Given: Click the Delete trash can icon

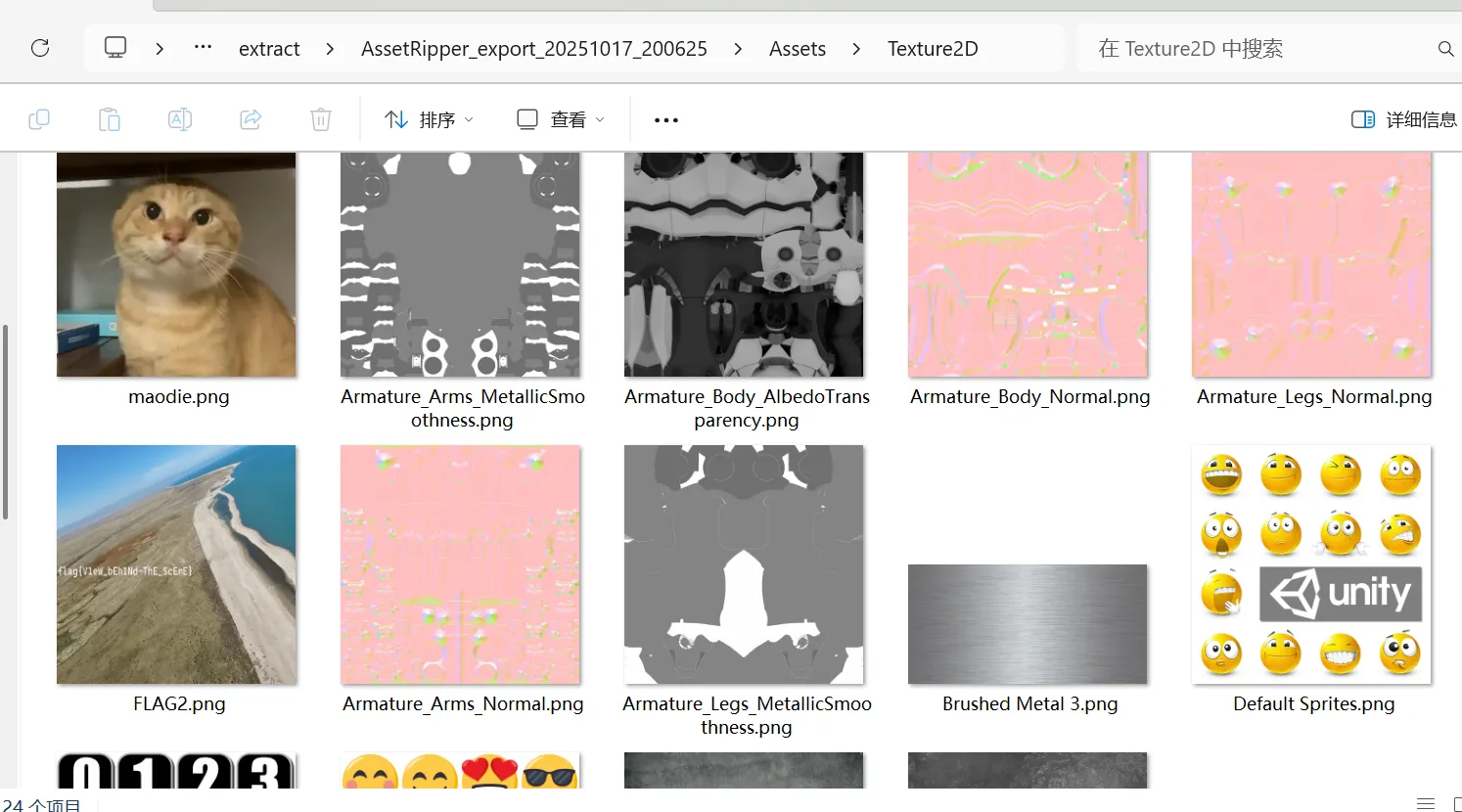Looking at the screenshot, I should 321,119.
